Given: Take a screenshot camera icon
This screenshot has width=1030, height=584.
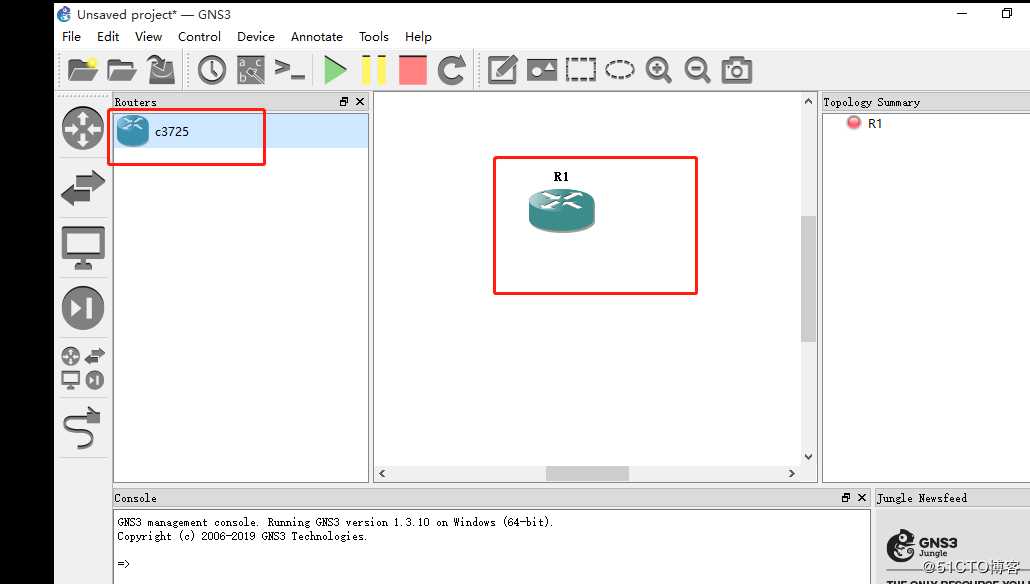Looking at the screenshot, I should click(736, 70).
